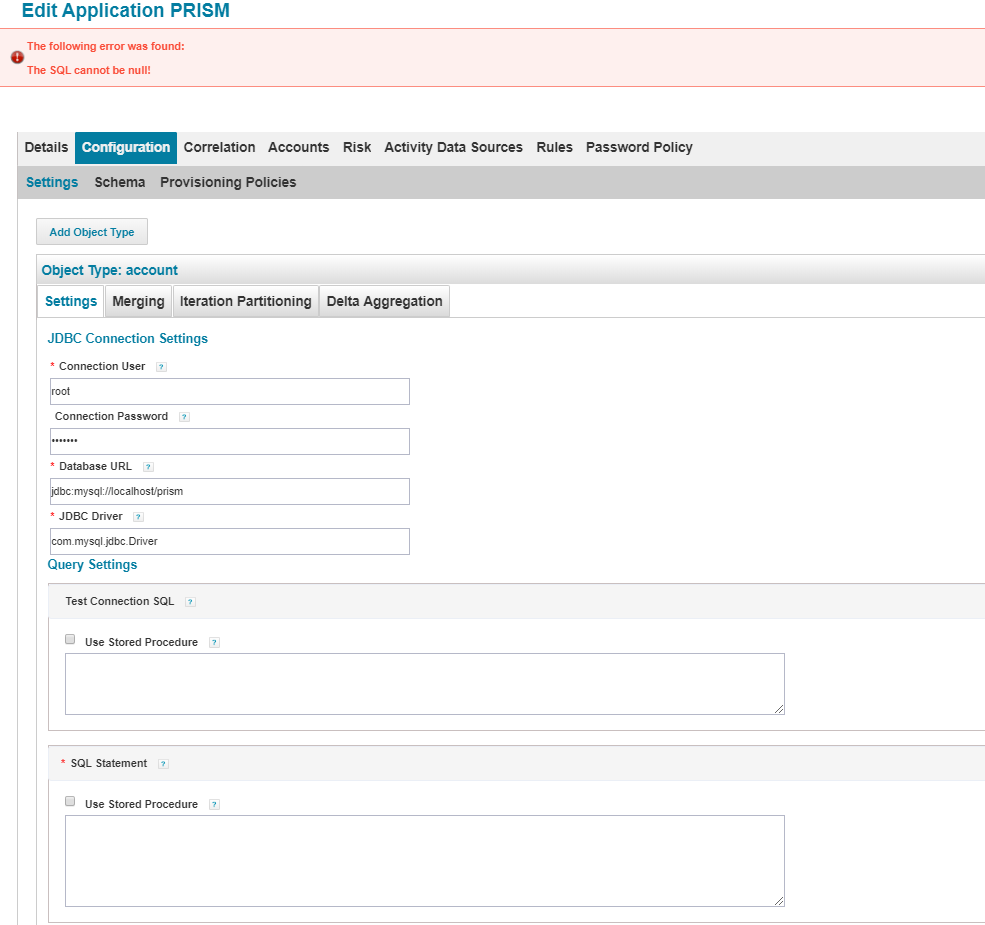Open help icon for Database URL
Image resolution: width=985 pixels, height=925 pixels.
(x=148, y=467)
